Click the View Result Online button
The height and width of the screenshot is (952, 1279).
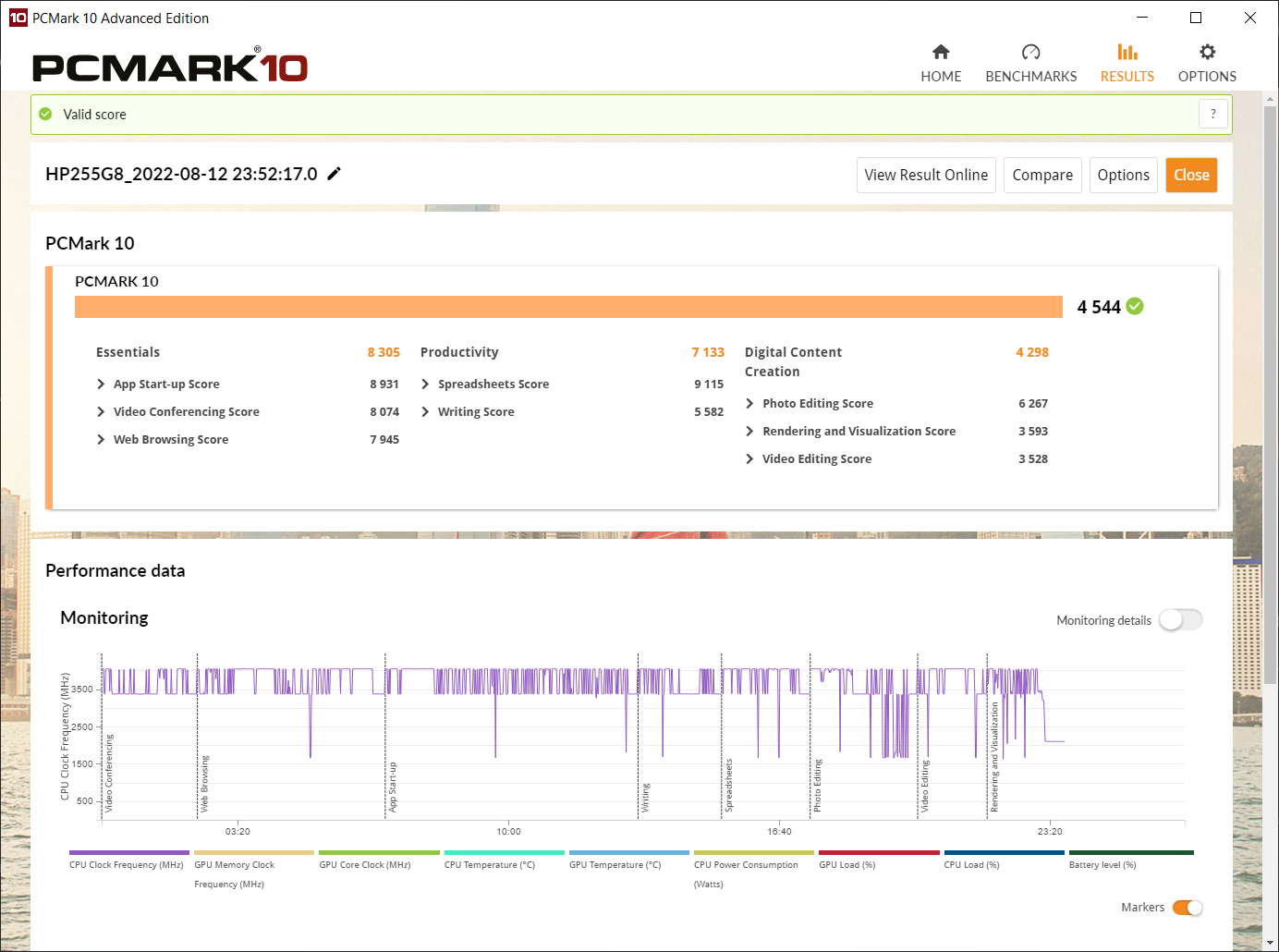coord(926,176)
